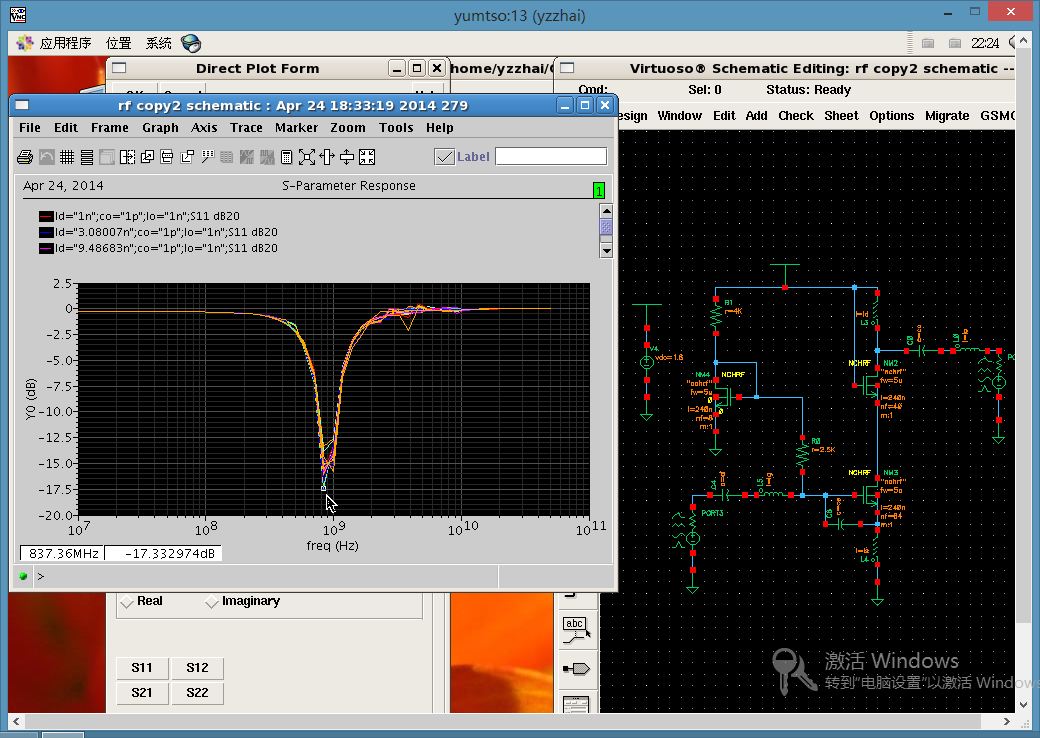
Task: Click the red trace color swatch in legend
Action: point(46,216)
